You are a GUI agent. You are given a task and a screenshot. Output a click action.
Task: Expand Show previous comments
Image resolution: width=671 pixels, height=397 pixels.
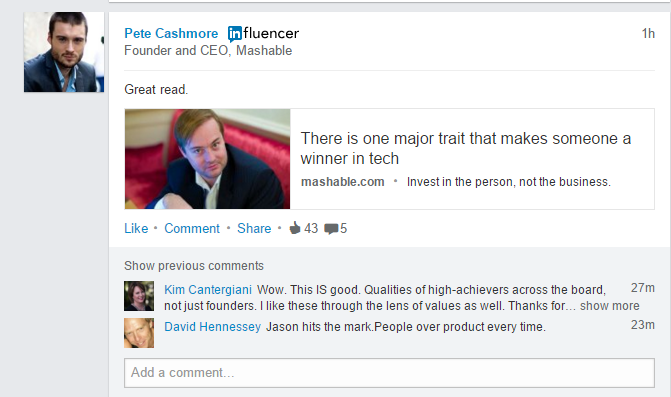tap(194, 266)
